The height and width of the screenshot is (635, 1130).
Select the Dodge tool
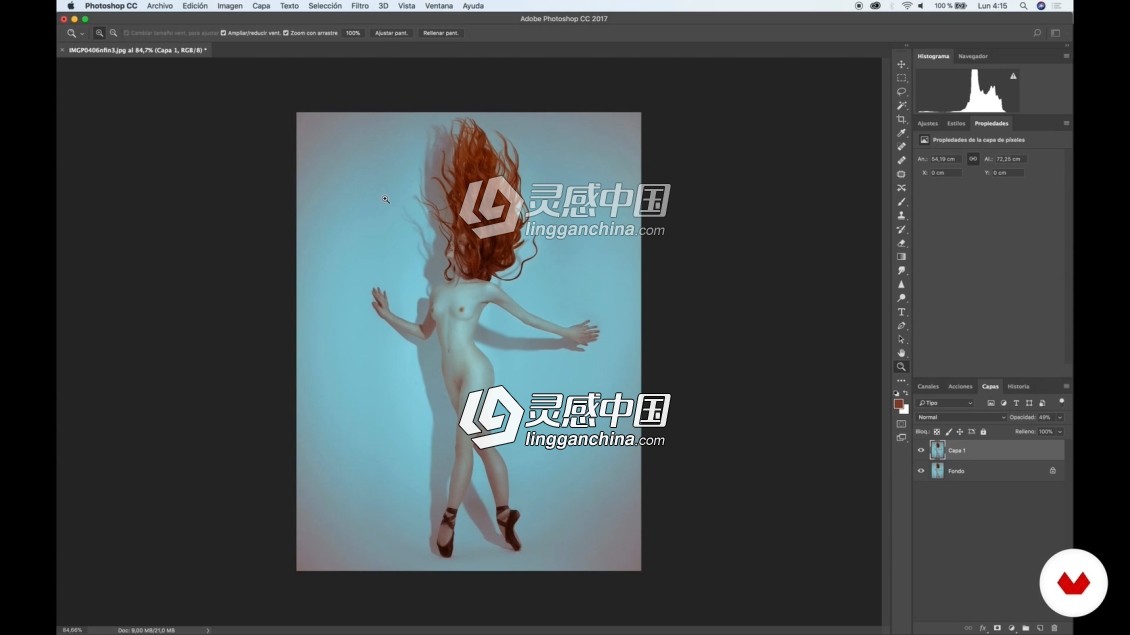(x=901, y=298)
